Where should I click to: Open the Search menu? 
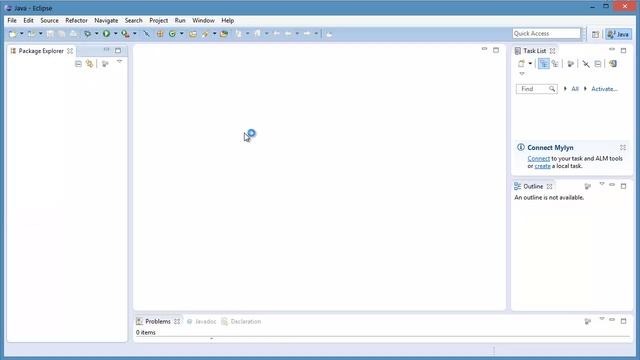coord(133,20)
